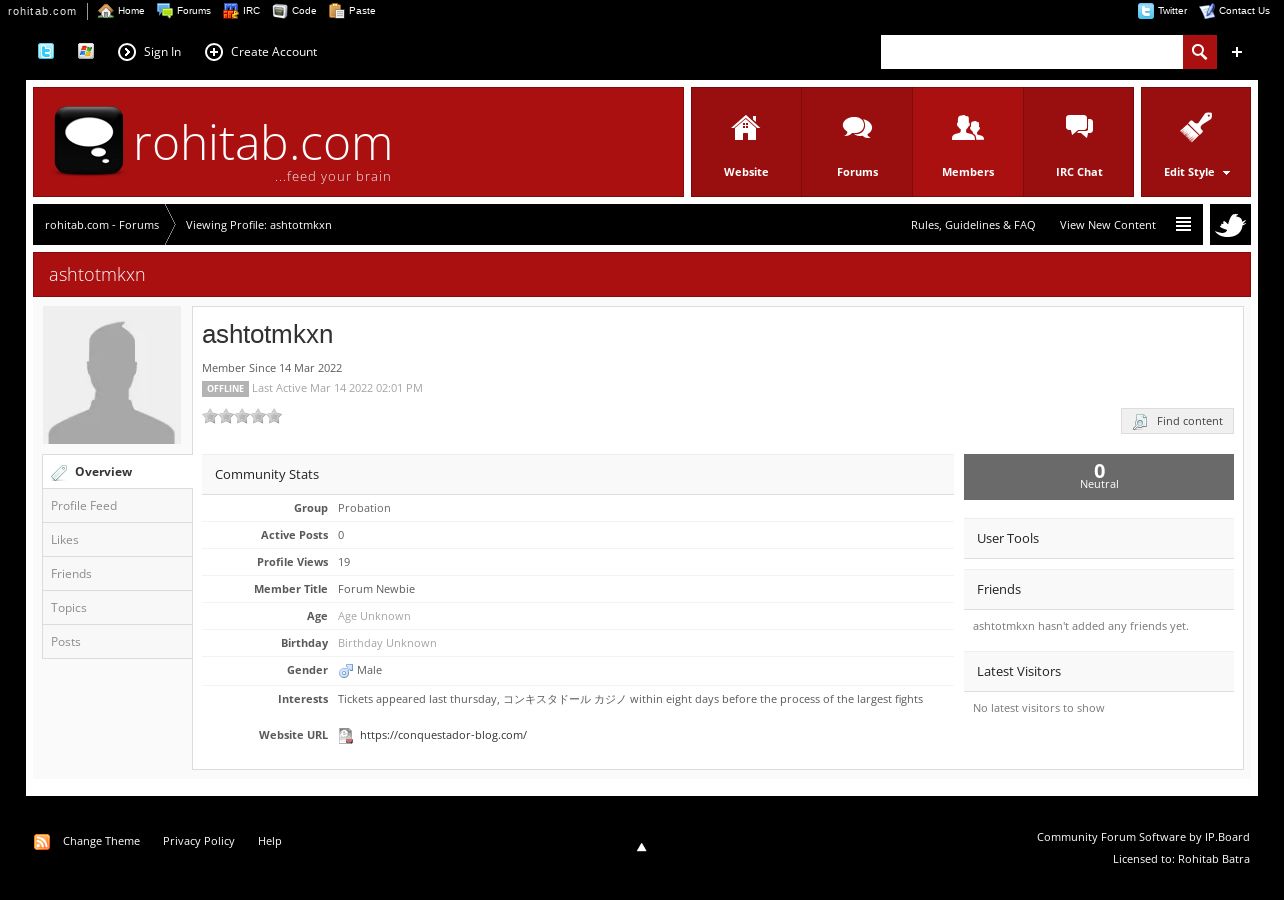The width and height of the screenshot is (1284, 900).
Task: Select the Friends tab
Action: point(117,574)
